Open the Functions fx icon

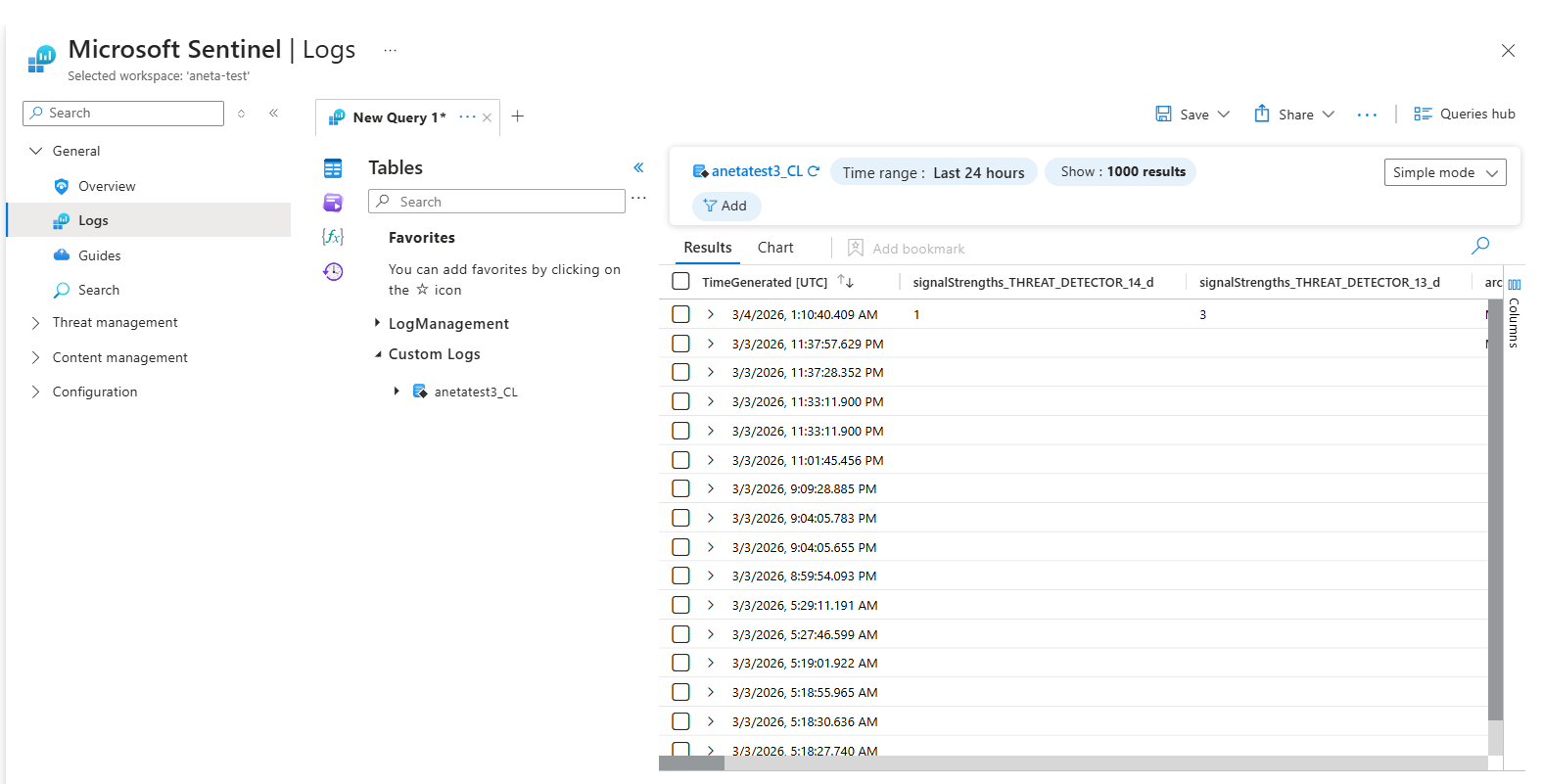tap(333, 237)
